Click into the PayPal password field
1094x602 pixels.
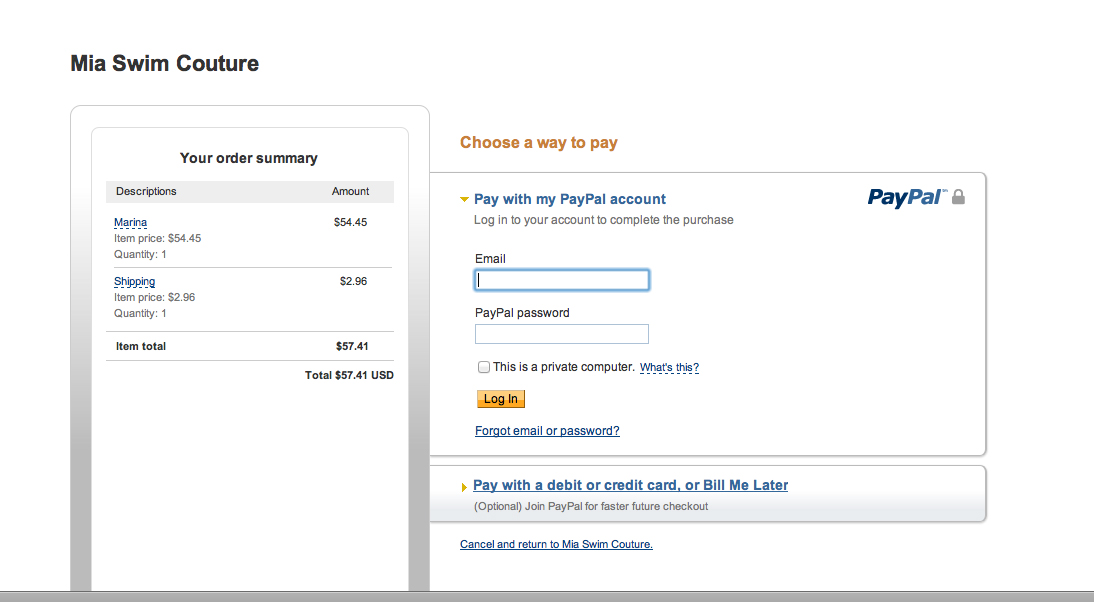click(x=562, y=334)
